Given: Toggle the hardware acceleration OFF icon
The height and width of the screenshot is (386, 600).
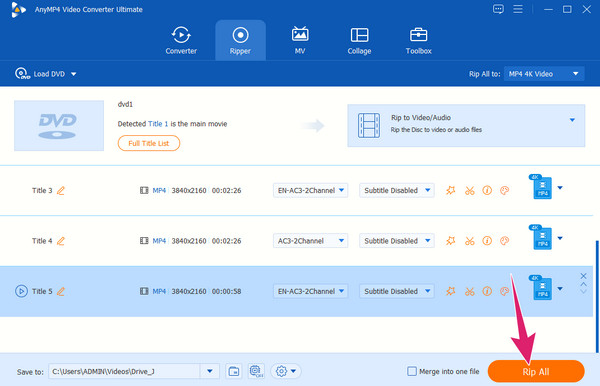Looking at the screenshot, I should click(256, 371).
